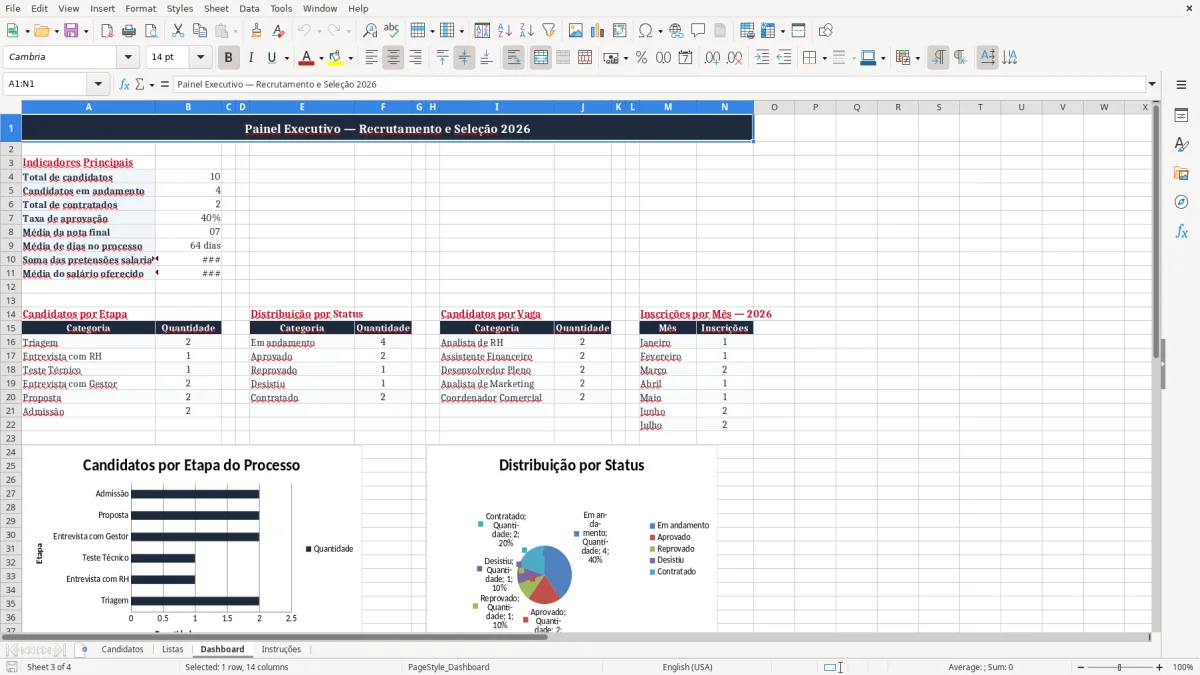The image size is (1200, 675).
Task: Click the Cut scissors icon
Action: [178, 31]
